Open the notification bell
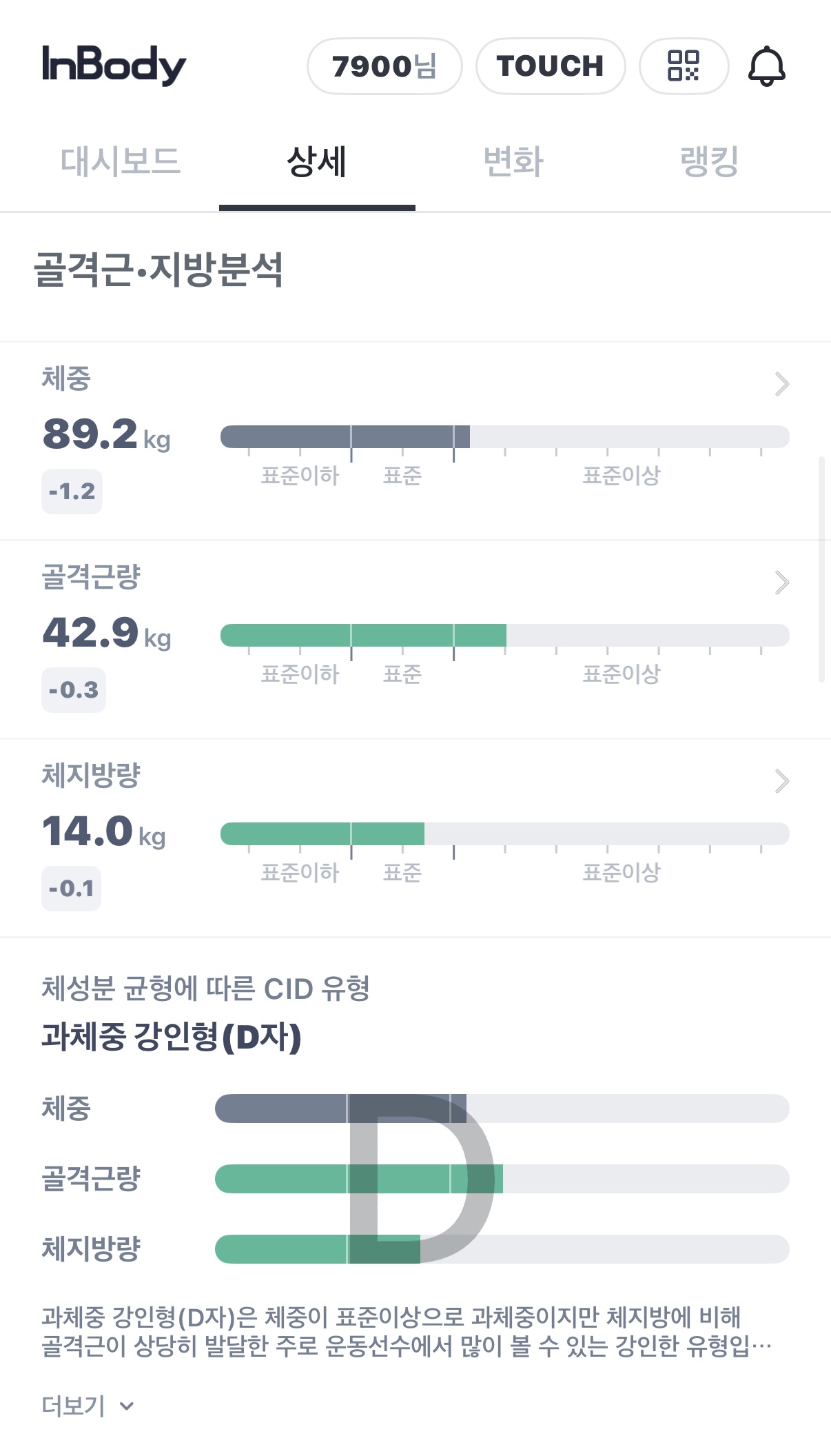The image size is (831, 1456). click(x=766, y=66)
